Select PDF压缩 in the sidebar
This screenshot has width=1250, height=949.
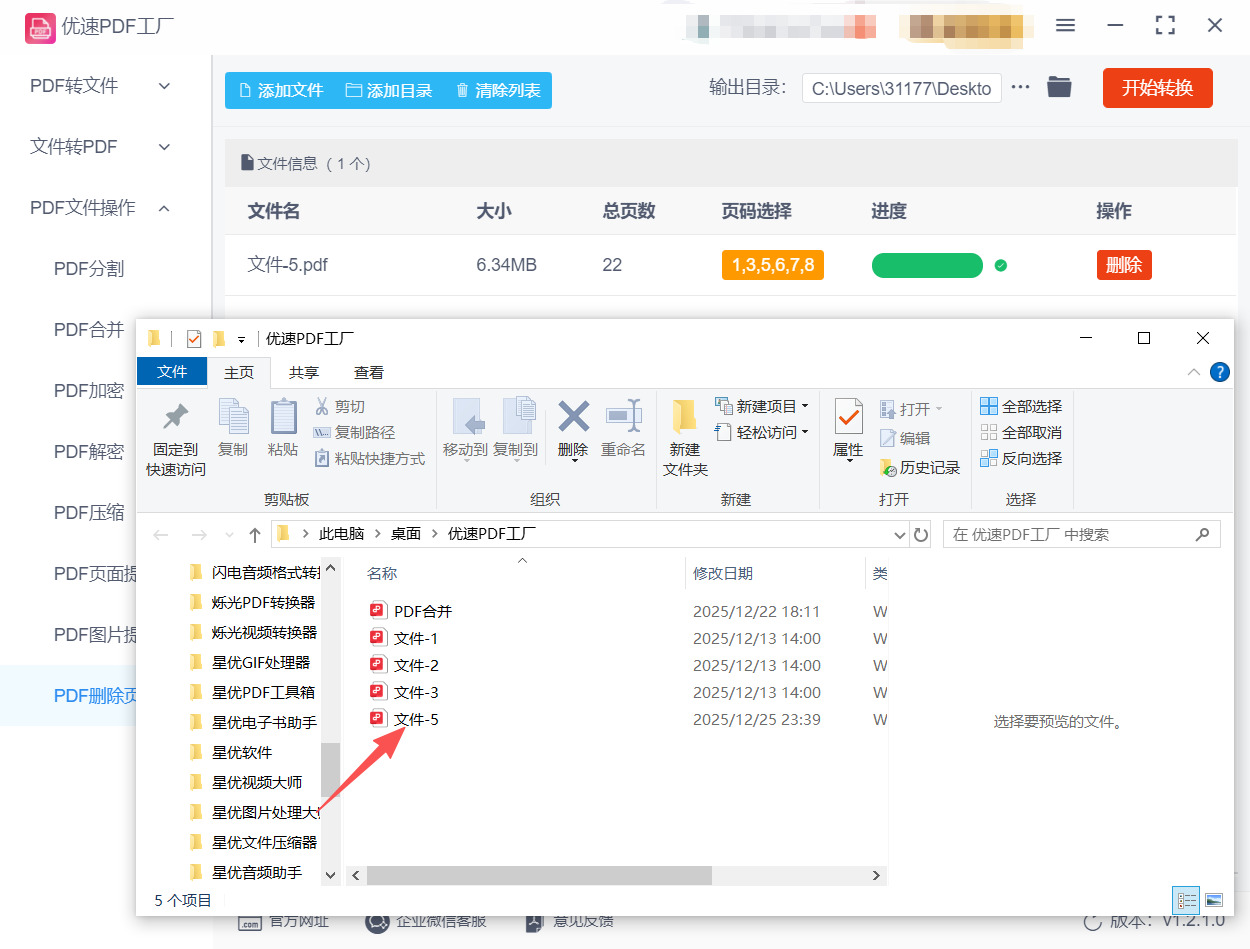coord(89,513)
